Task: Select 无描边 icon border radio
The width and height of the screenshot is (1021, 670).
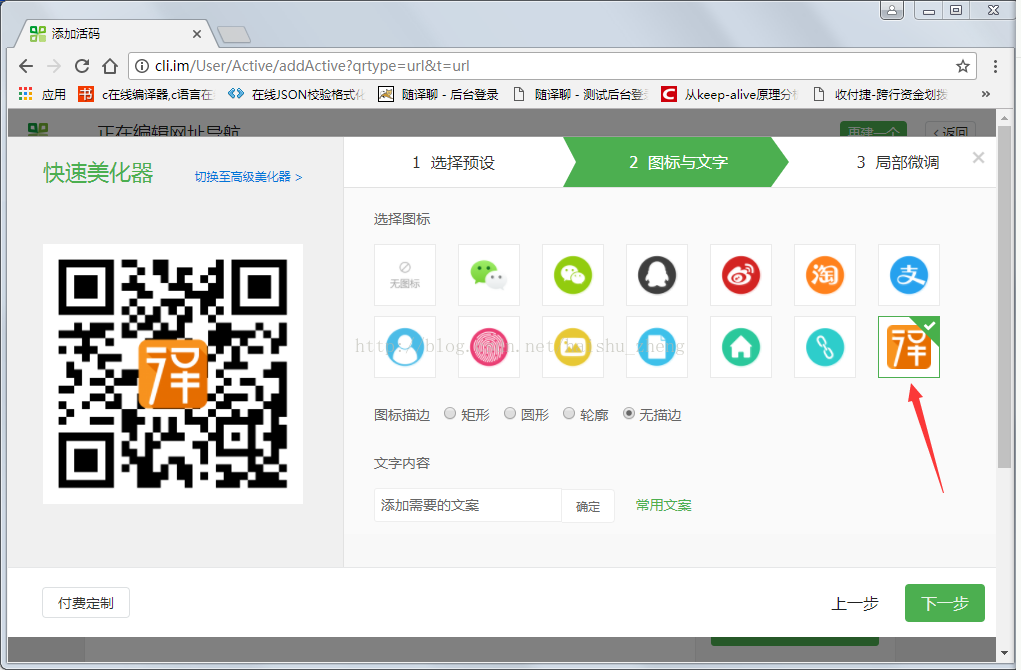Action: pos(629,413)
